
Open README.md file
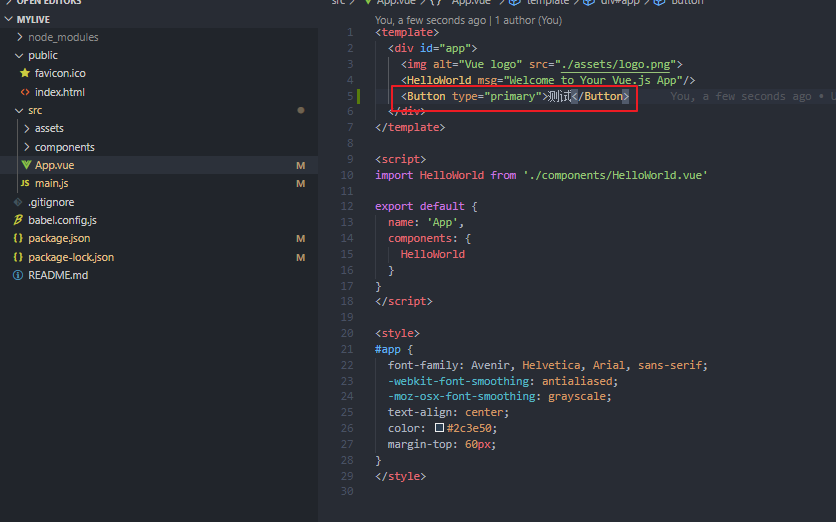(x=58, y=275)
